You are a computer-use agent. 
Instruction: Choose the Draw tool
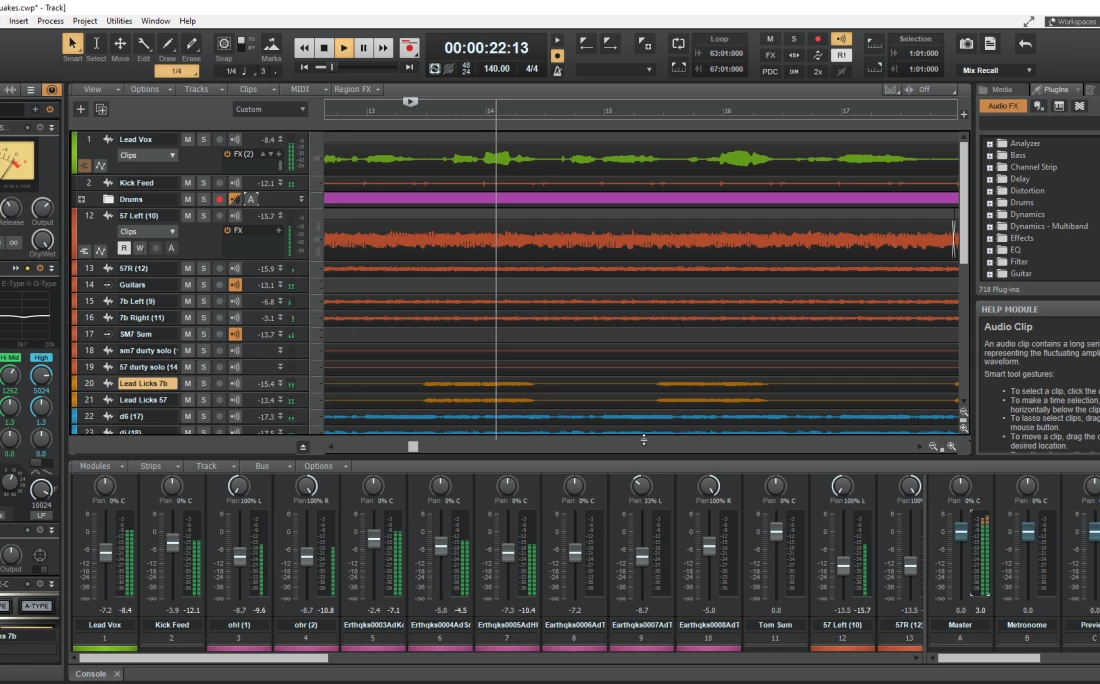pos(167,44)
